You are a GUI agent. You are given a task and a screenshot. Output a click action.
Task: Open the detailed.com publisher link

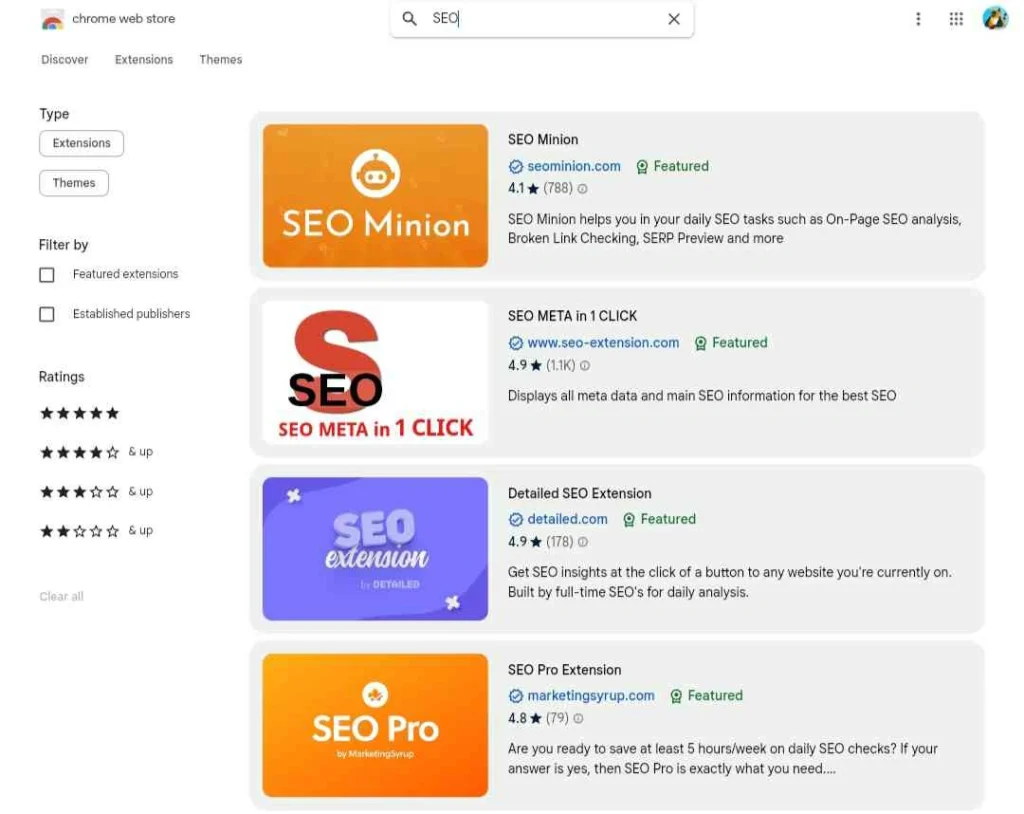click(568, 519)
